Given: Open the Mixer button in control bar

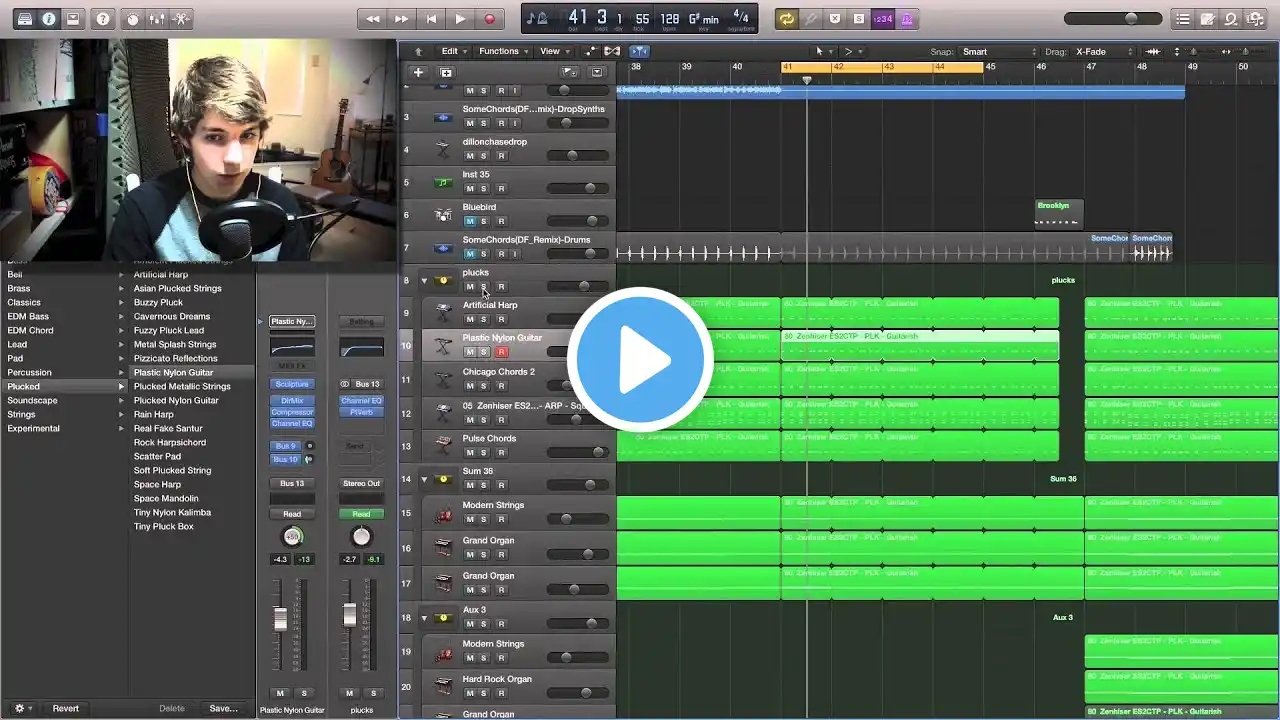Looking at the screenshot, I should (x=156, y=19).
